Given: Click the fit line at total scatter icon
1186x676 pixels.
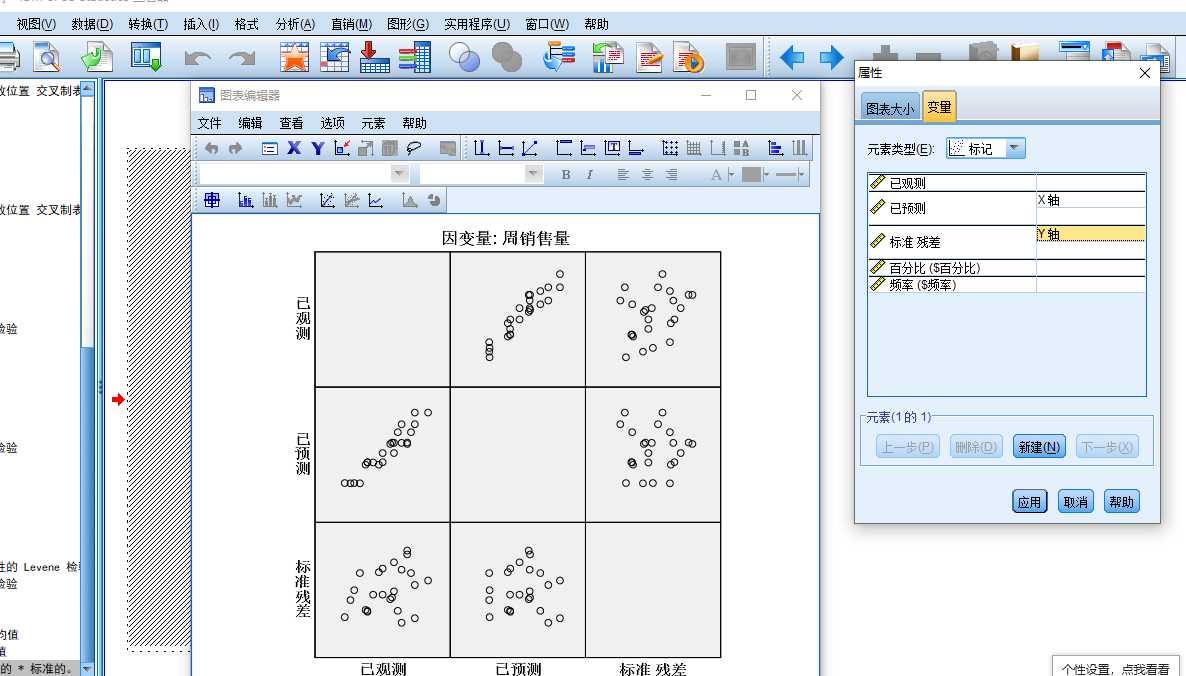Looking at the screenshot, I should (327, 200).
